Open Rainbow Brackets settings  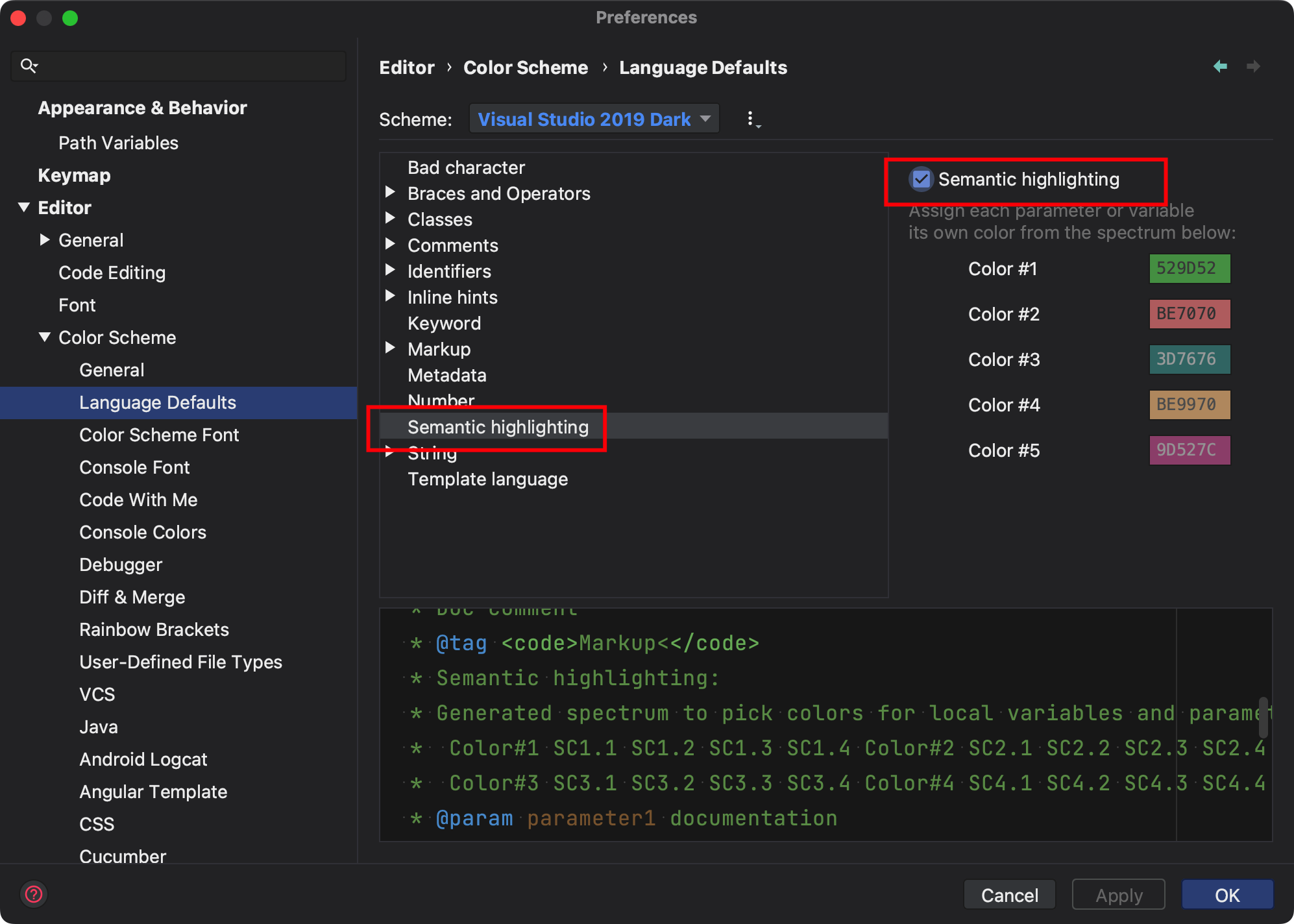154,629
